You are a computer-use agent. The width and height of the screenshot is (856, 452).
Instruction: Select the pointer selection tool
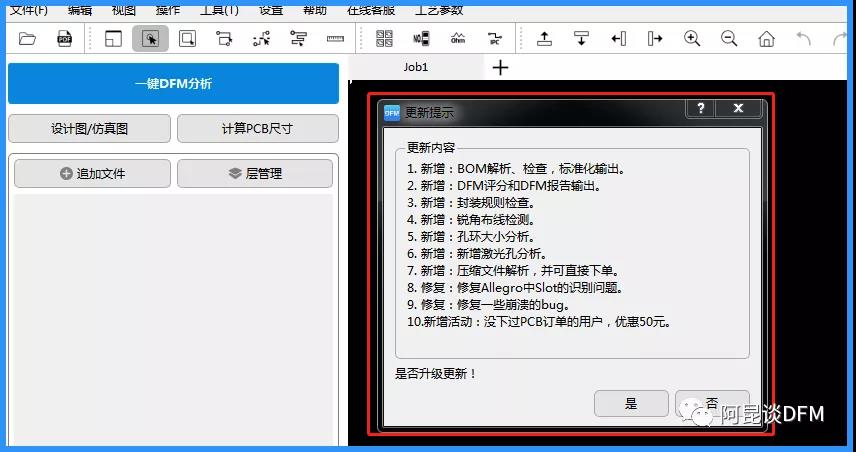[150, 39]
